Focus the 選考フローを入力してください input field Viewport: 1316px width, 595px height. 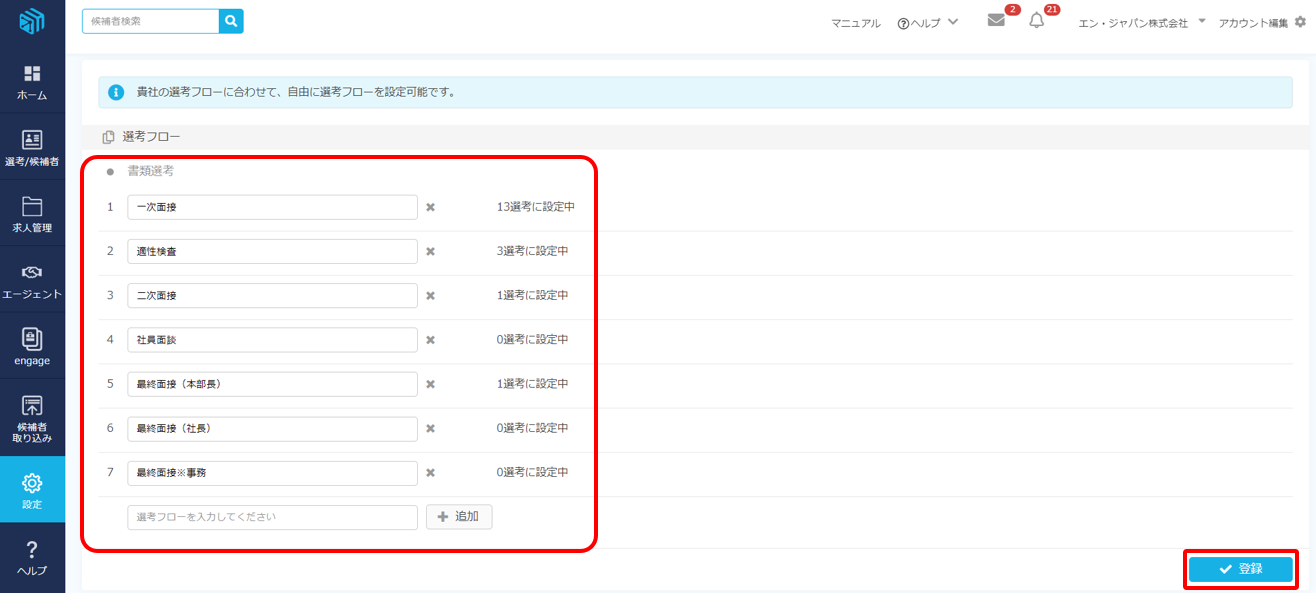[272, 517]
